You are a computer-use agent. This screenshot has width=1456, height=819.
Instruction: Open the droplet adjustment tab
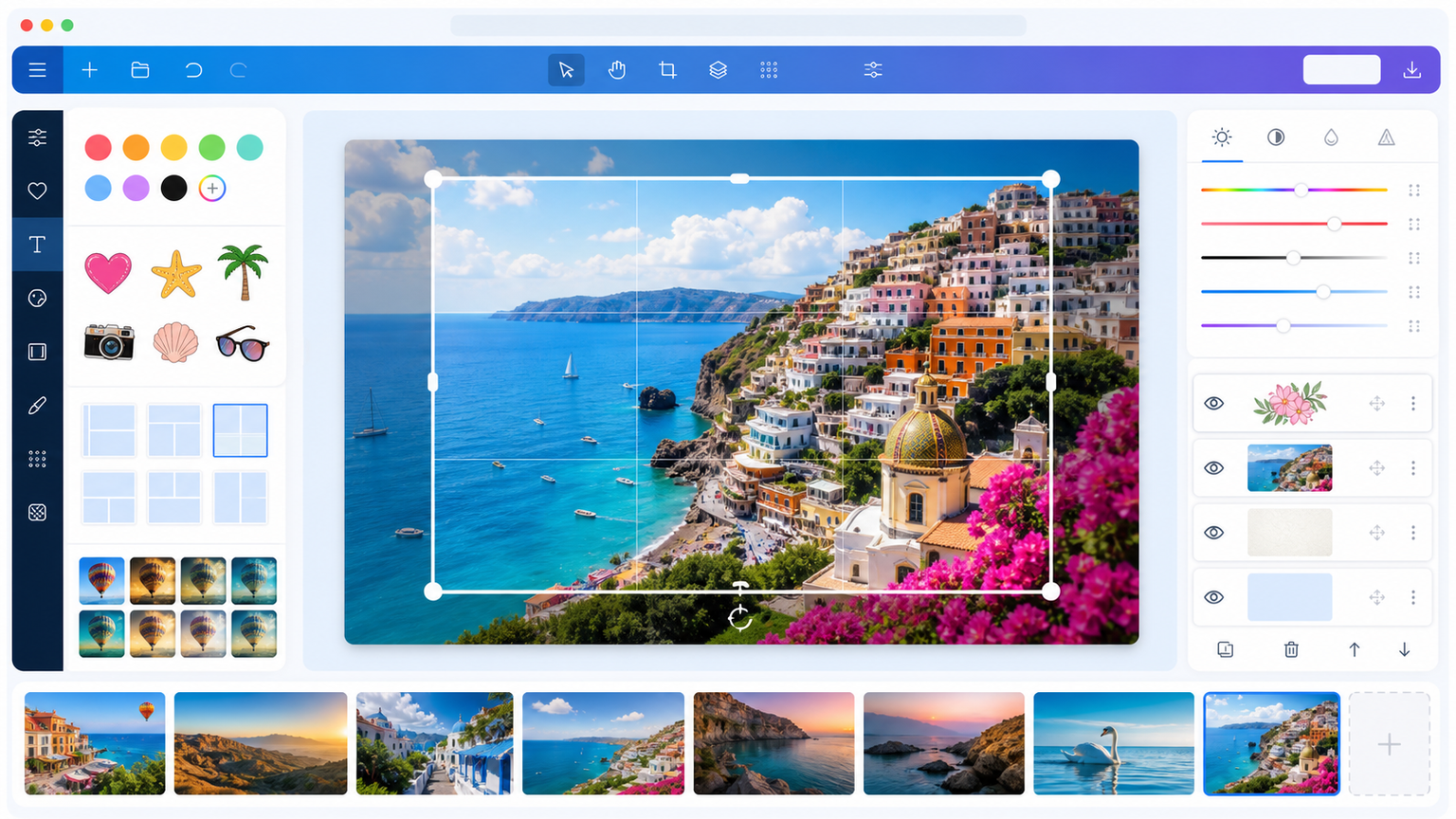pyautogui.click(x=1331, y=137)
